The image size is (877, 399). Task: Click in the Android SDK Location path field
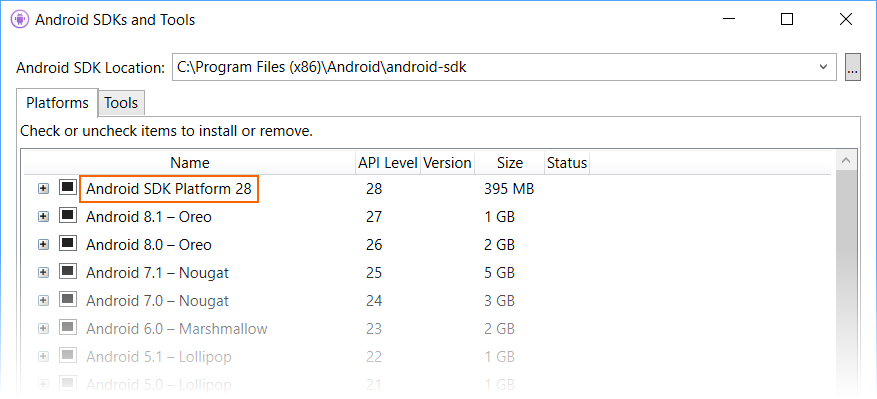click(x=492, y=67)
